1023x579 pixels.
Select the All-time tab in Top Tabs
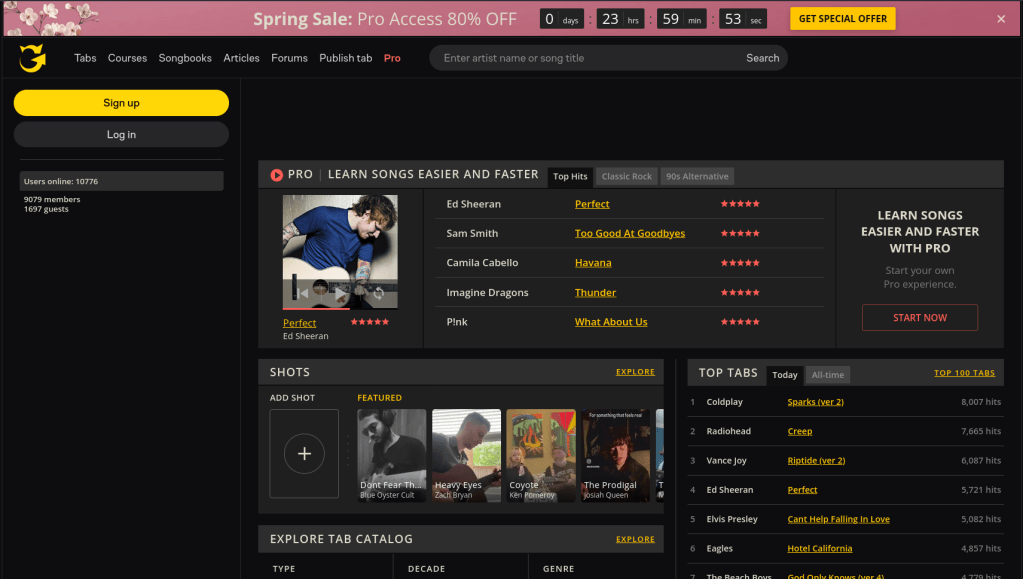point(827,375)
